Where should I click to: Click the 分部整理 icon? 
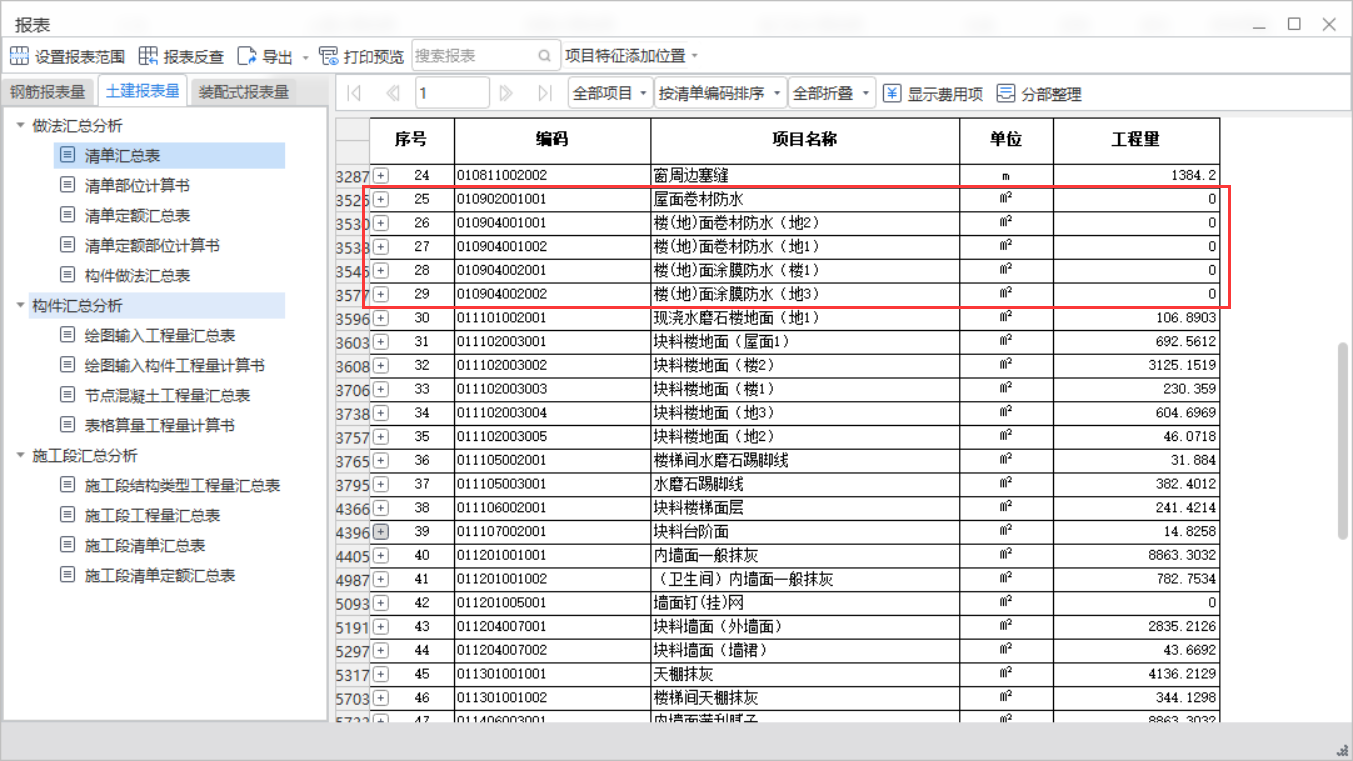tap(1006, 94)
